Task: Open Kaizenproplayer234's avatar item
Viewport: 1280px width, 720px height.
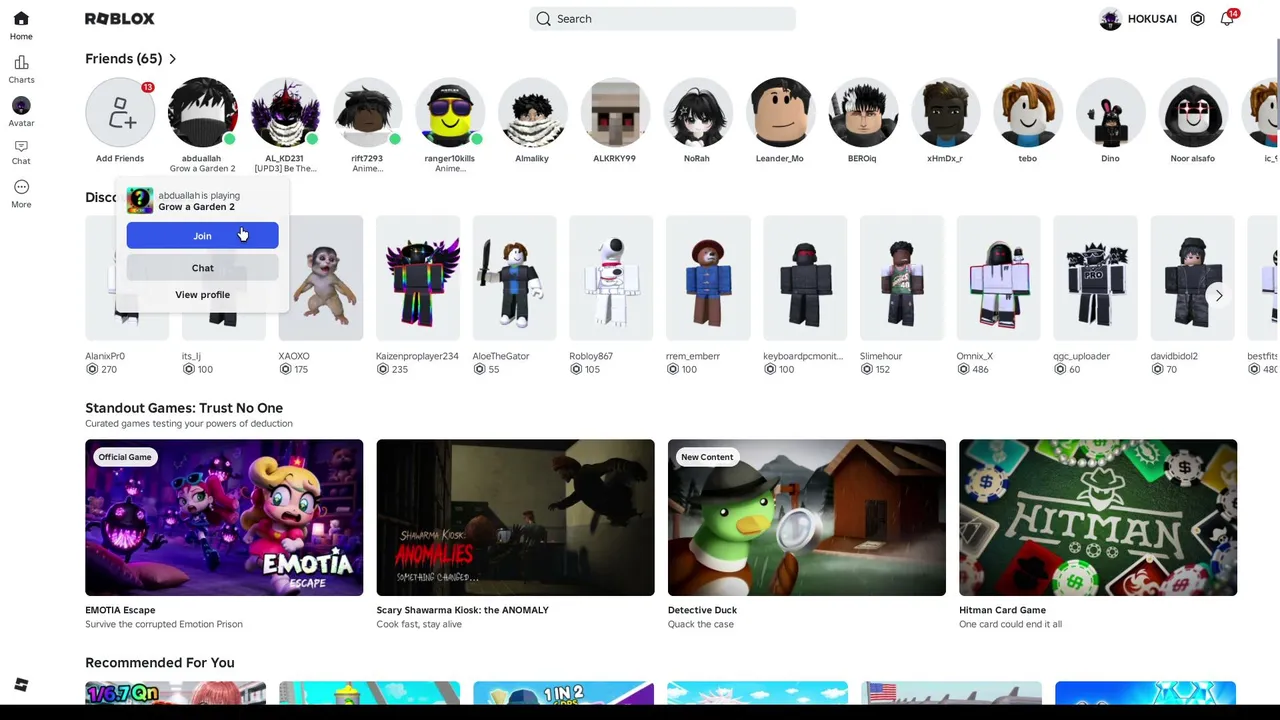Action: point(418,277)
